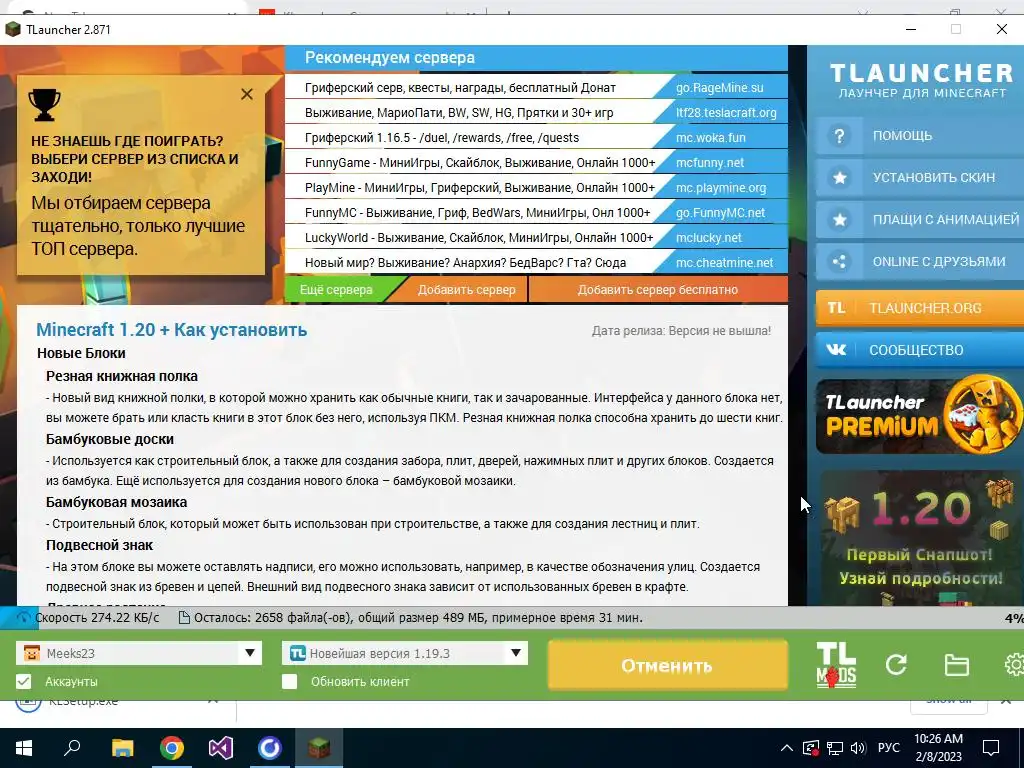Click Добавить сервер button
1024x768 pixels.
point(466,290)
